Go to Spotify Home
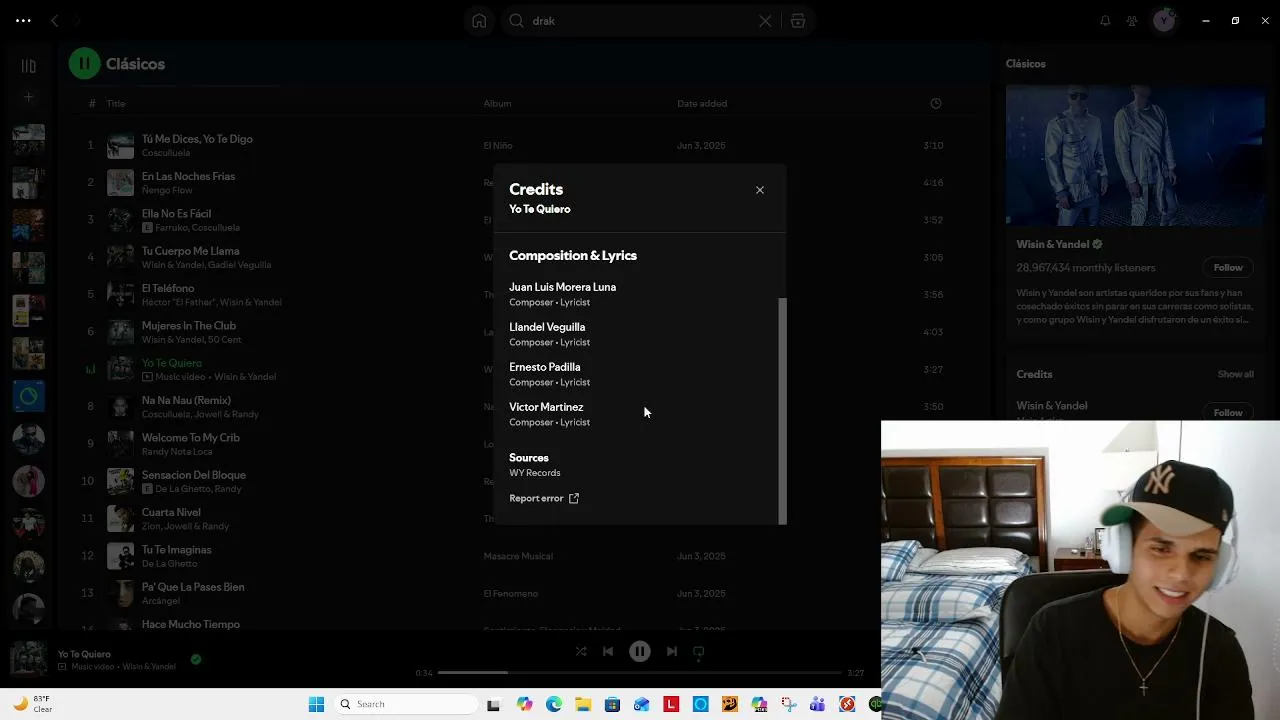Image resolution: width=1280 pixels, height=720 pixels. coord(479,21)
